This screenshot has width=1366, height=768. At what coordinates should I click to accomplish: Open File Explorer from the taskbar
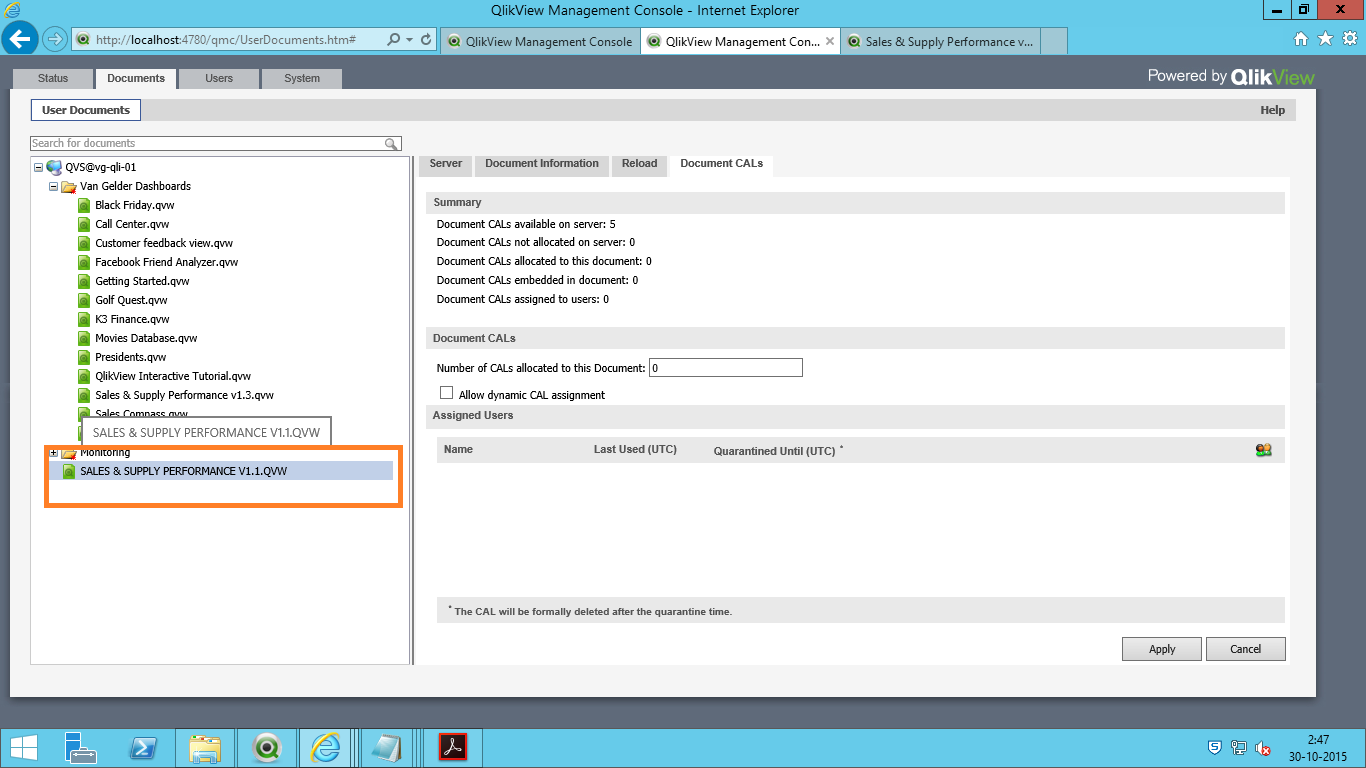(205, 748)
